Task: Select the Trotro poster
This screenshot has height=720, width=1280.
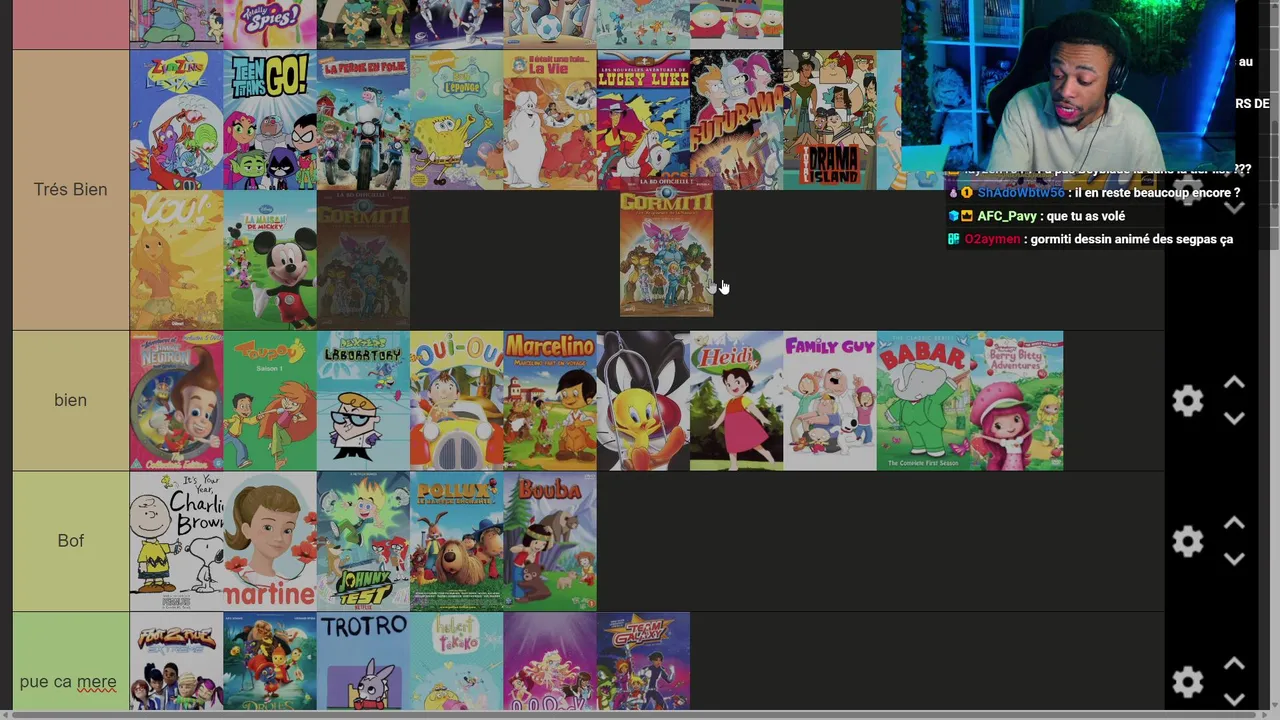Action: [x=363, y=662]
